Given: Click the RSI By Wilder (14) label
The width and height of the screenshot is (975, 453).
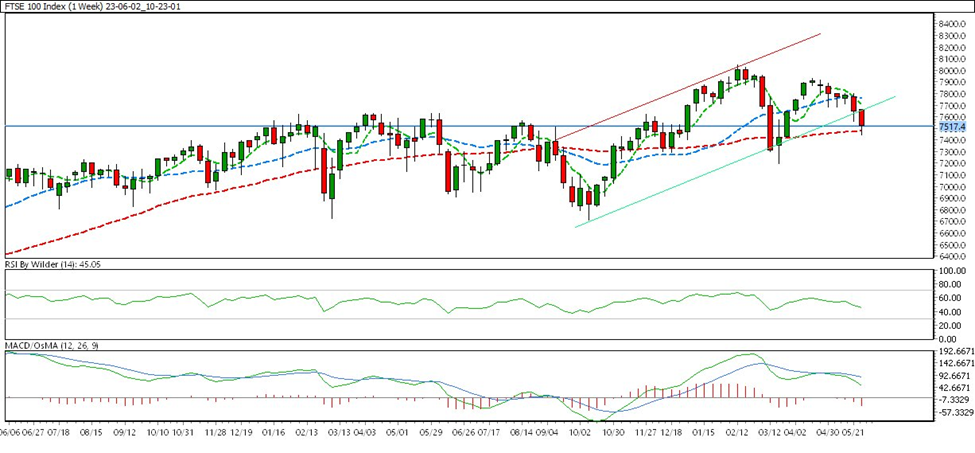Looking at the screenshot, I should point(52,264).
